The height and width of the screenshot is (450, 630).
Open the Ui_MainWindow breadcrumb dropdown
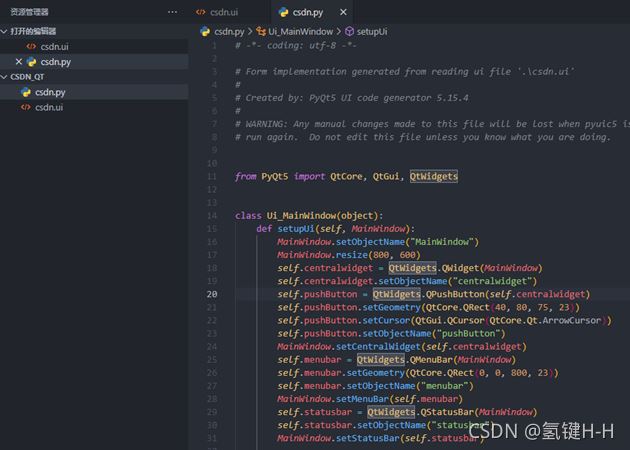coord(299,31)
